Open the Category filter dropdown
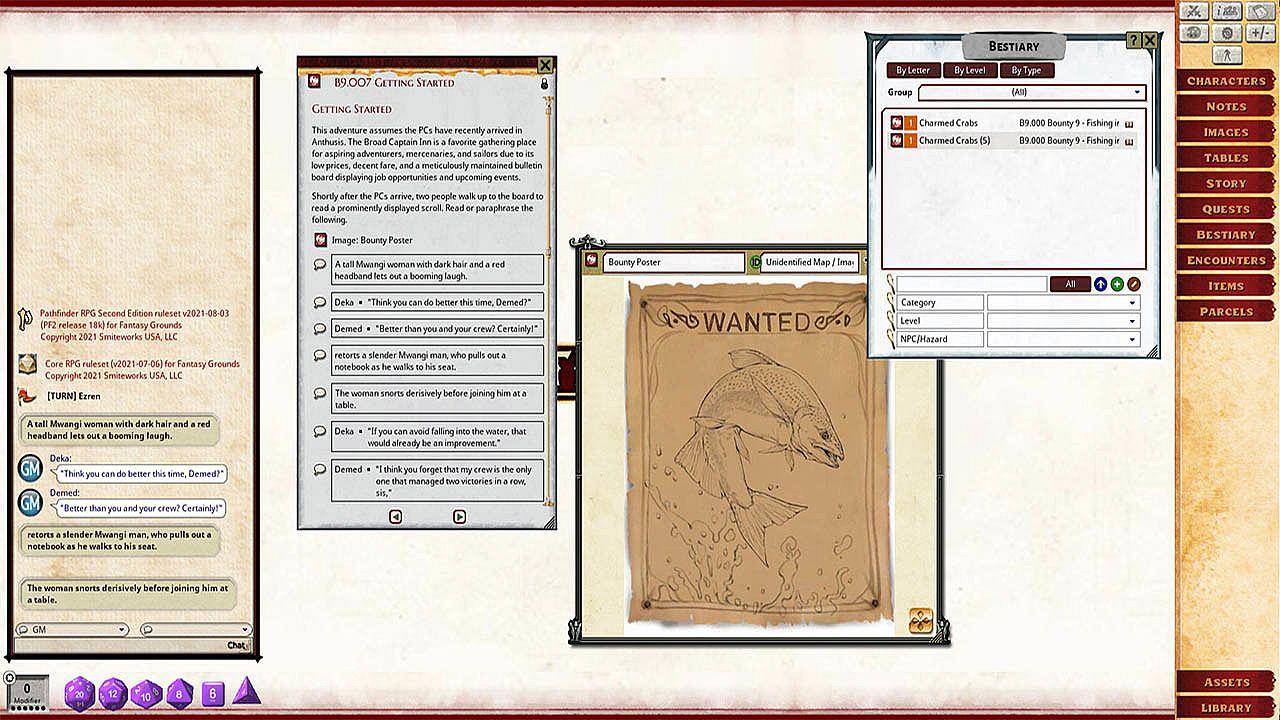The width and height of the screenshot is (1280, 720). [1063, 302]
